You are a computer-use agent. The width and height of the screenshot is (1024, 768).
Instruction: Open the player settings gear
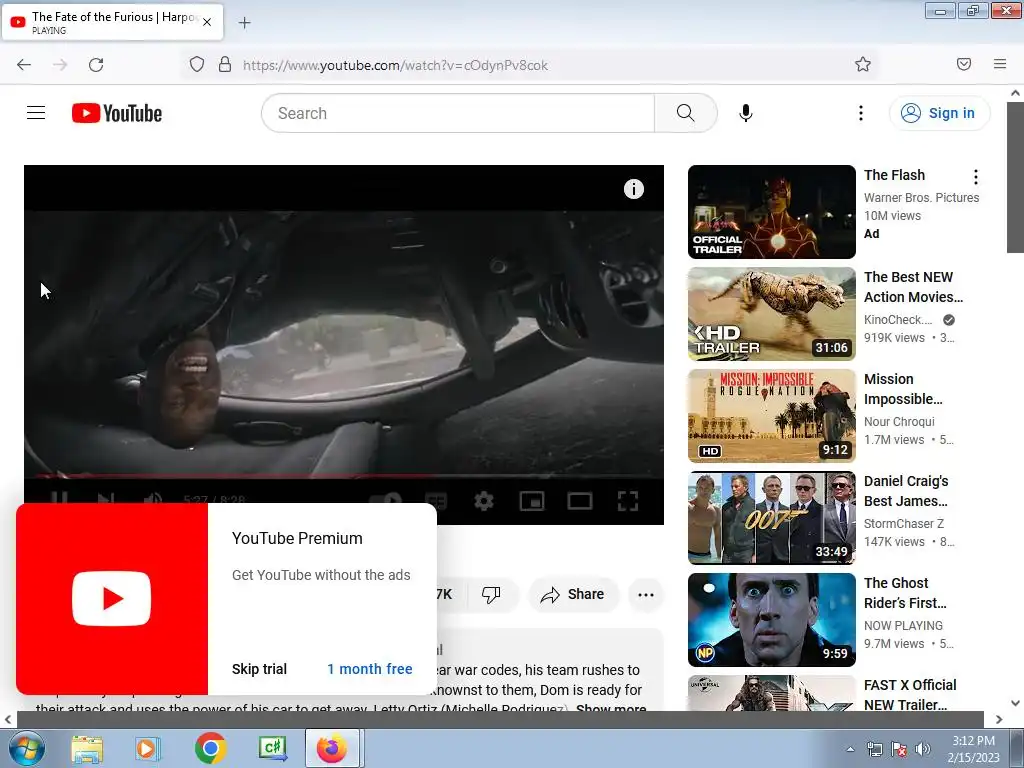pyautogui.click(x=483, y=501)
